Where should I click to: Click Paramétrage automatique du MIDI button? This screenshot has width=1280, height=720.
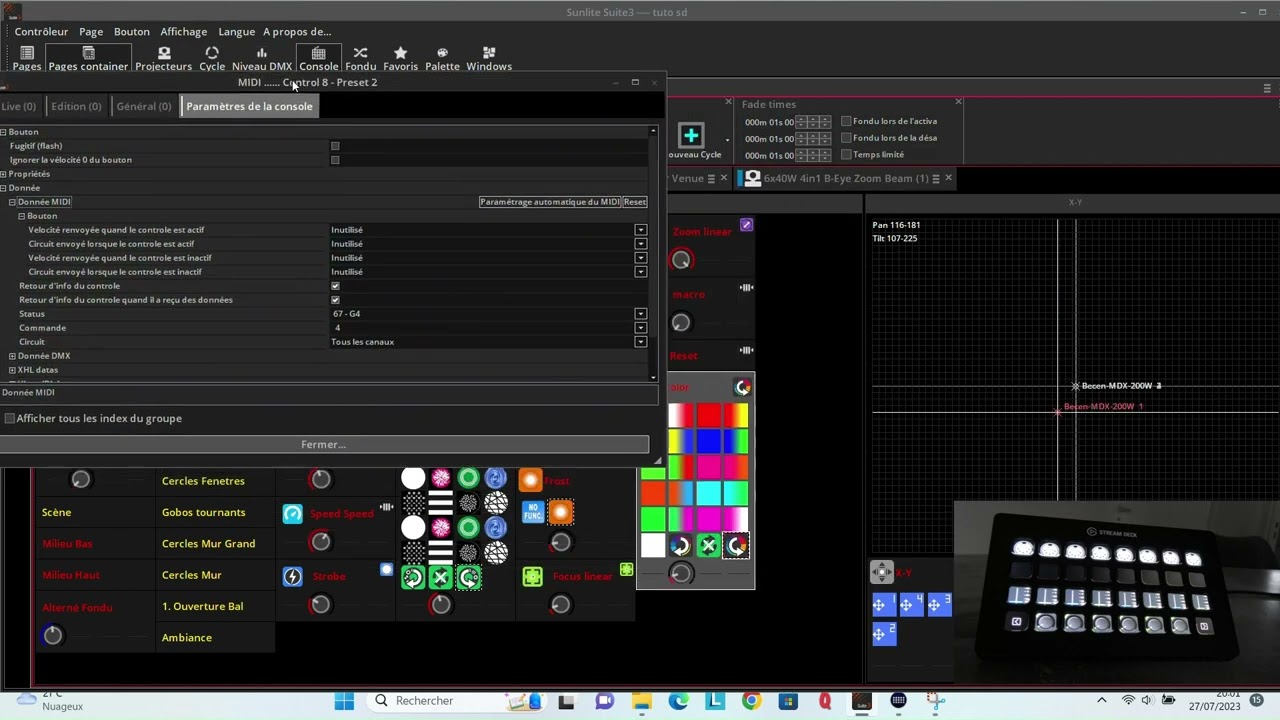coord(549,202)
